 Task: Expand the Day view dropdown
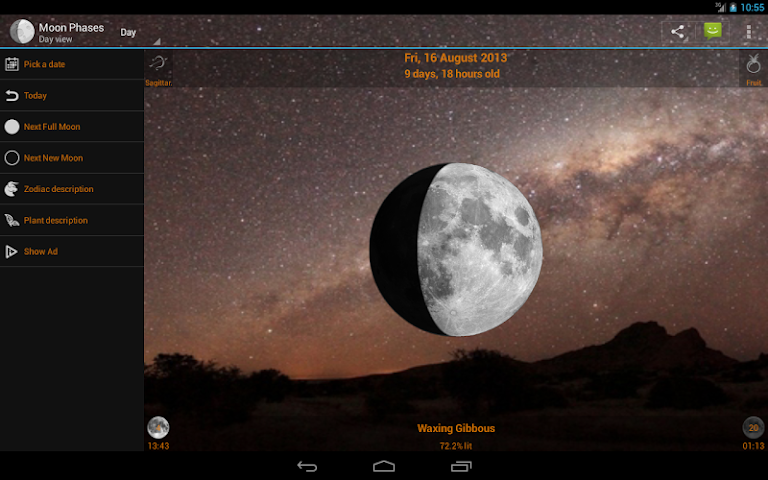(139, 32)
